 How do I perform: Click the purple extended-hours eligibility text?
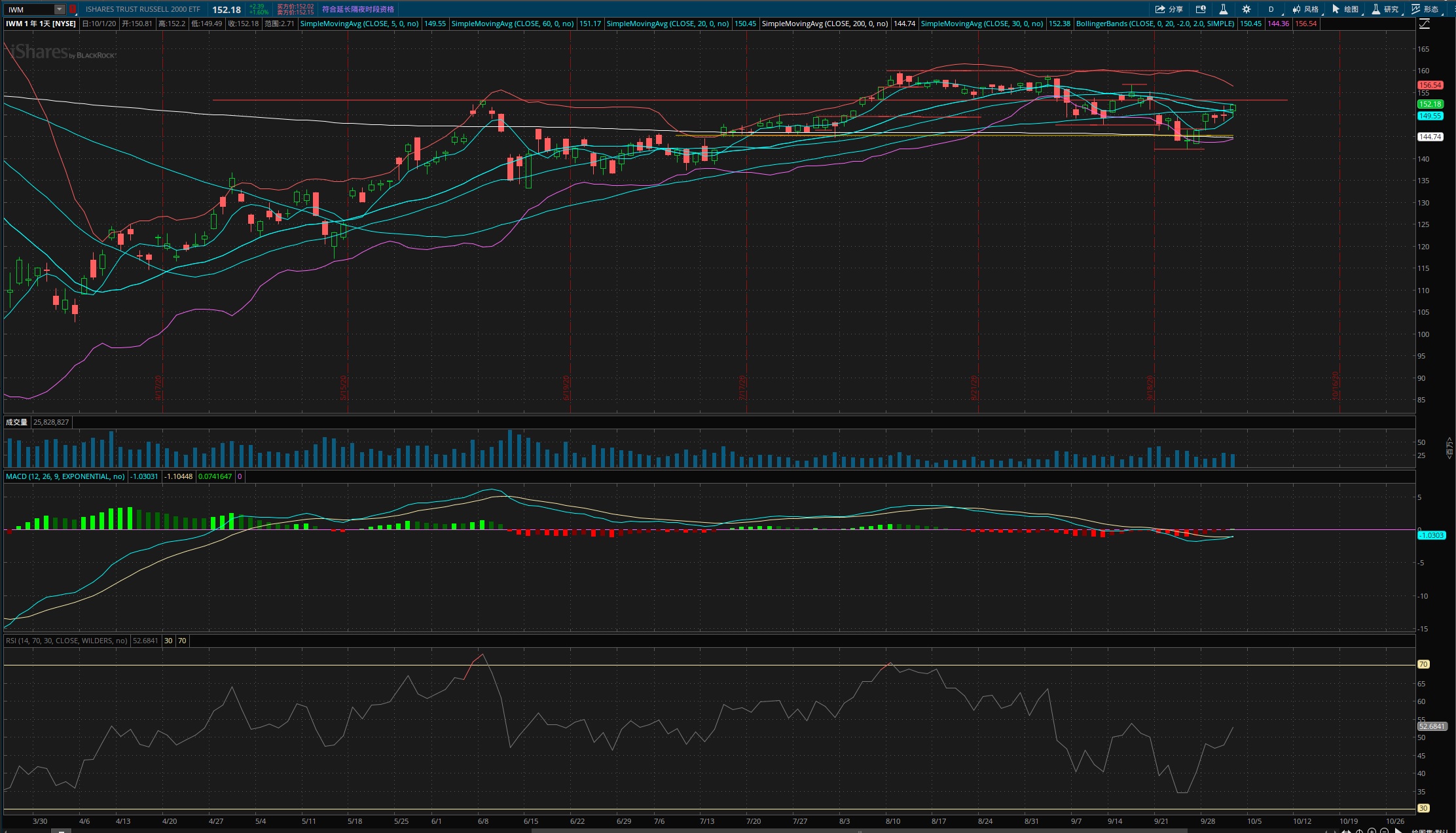point(358,9)
